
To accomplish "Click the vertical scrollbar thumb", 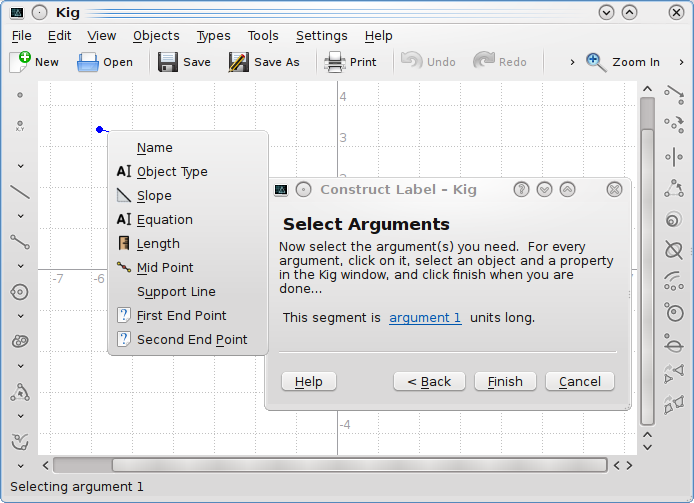I will (648, 276).
